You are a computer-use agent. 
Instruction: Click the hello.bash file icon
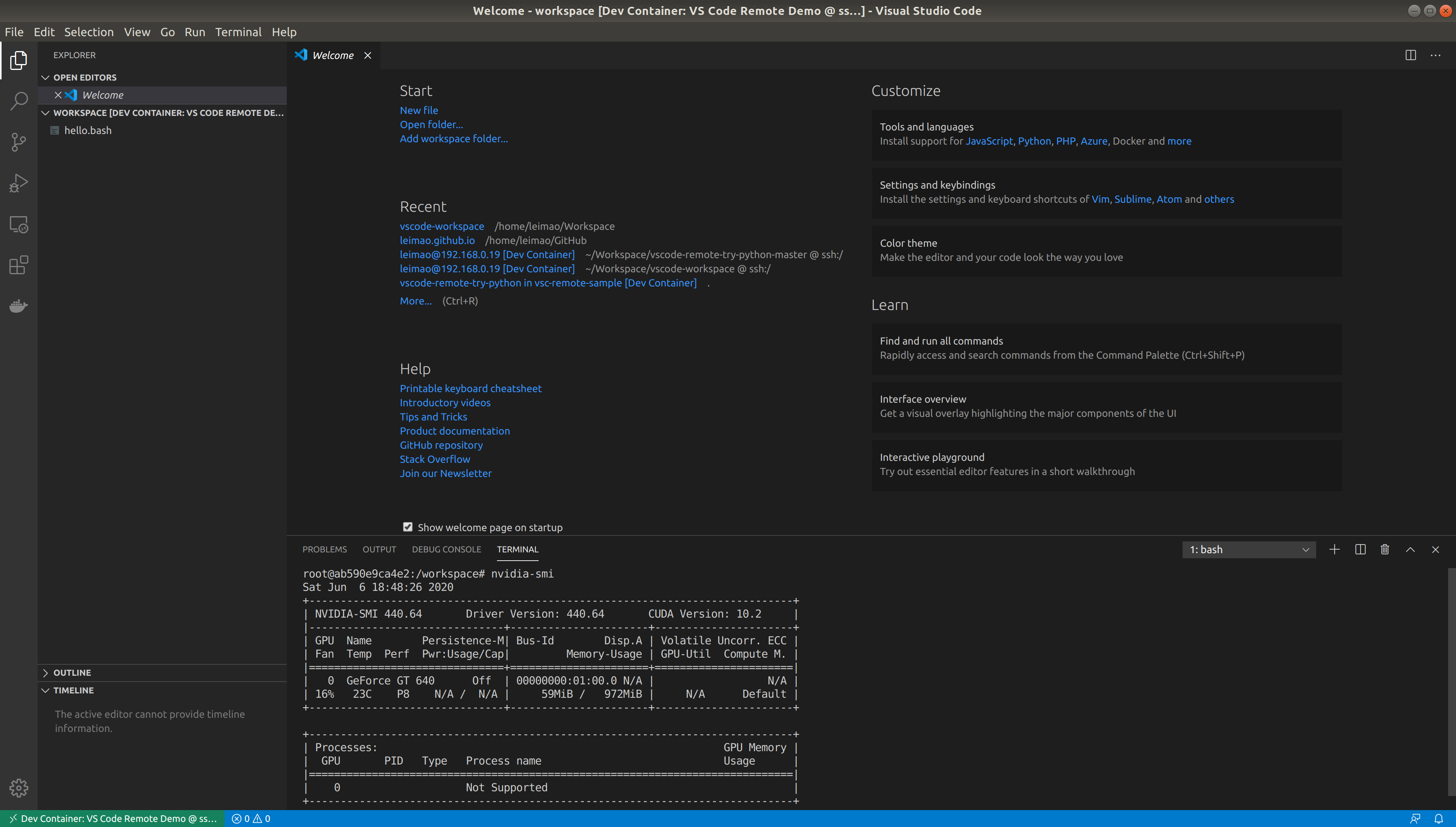[55, 130]
